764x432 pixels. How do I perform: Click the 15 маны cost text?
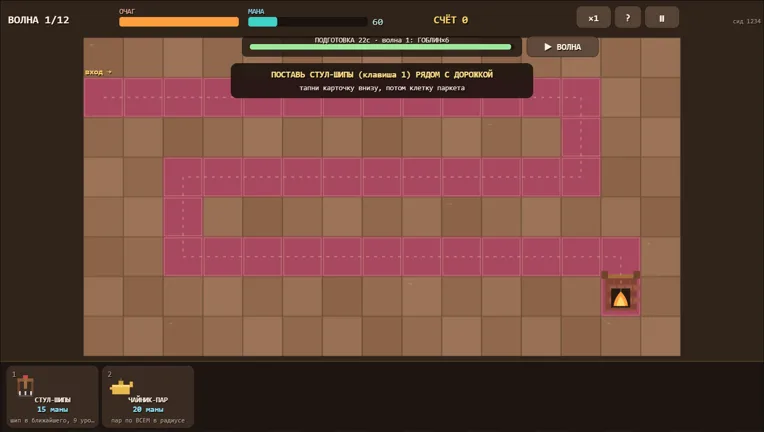[53, 410]
